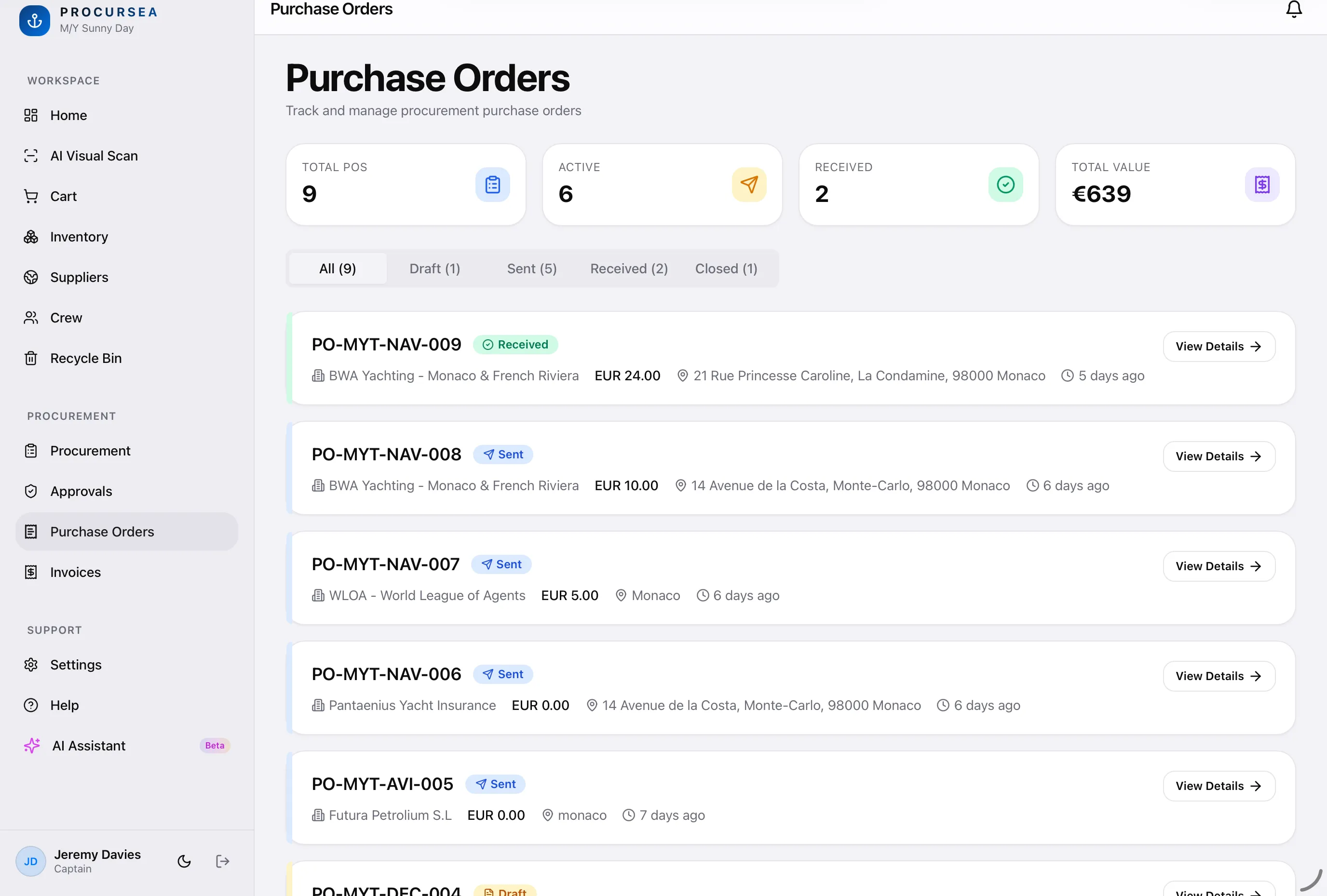Open Purchase Orders sidebar item
1327x896 pixels.
tap(127, 532)
